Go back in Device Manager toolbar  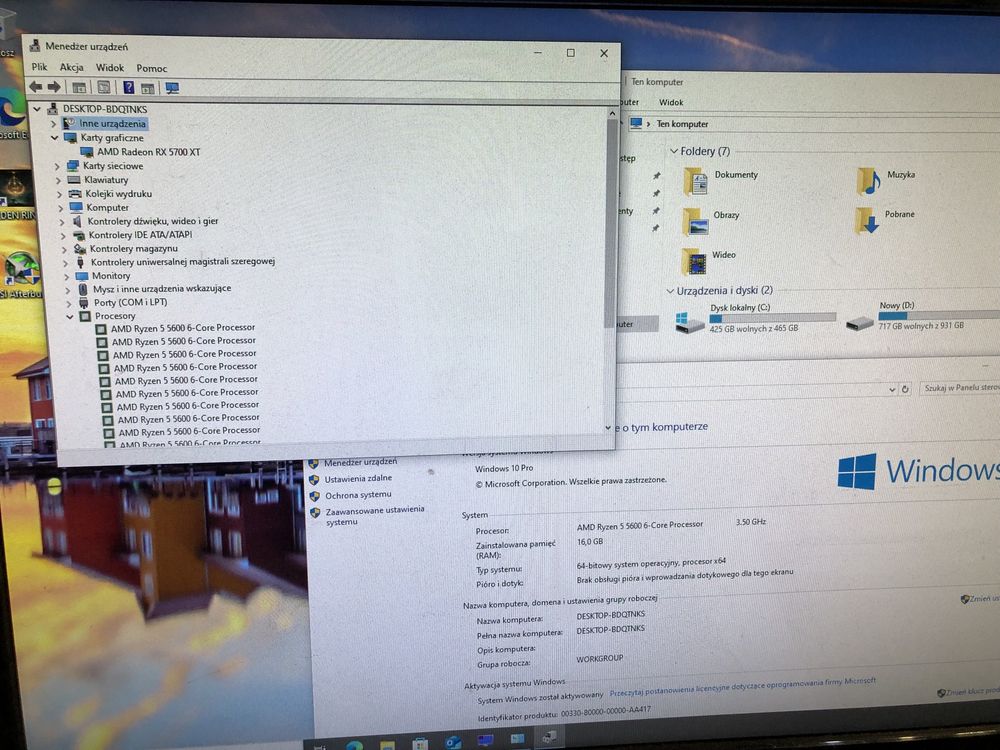pos(36,87)
